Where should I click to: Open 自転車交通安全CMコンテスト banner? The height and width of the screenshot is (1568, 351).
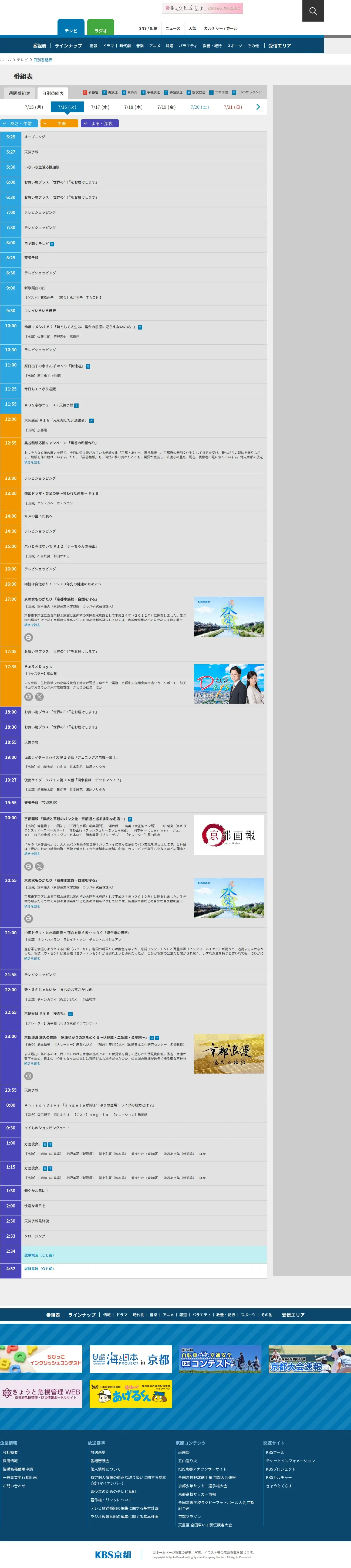(220, 1359)
